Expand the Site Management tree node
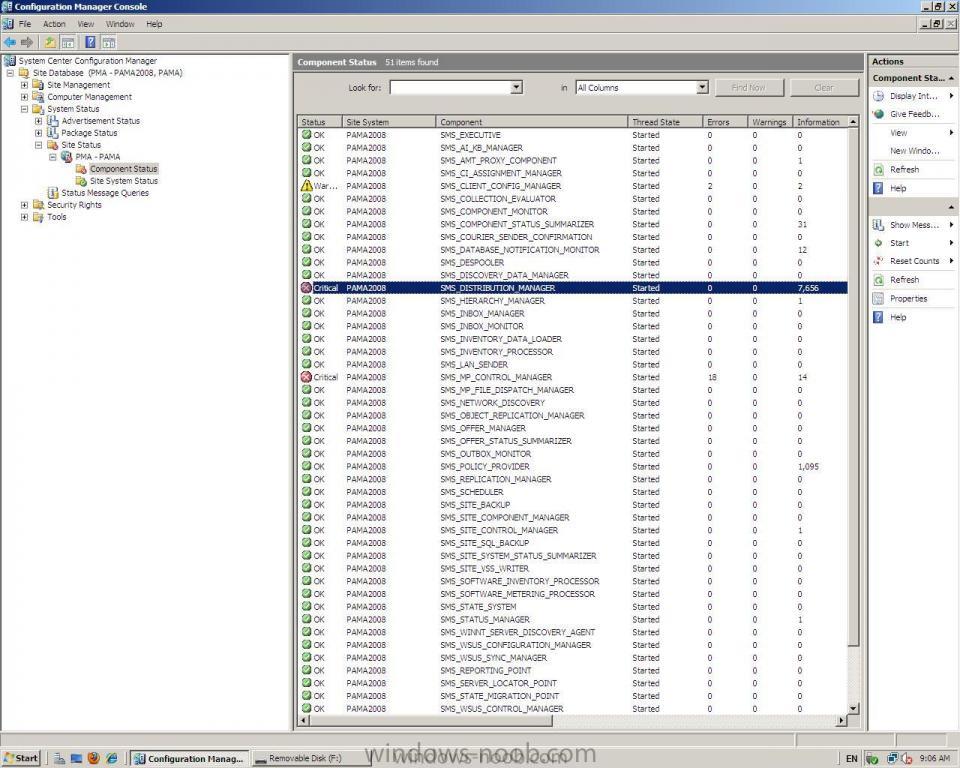960x768 pixels. coord(24,85)
